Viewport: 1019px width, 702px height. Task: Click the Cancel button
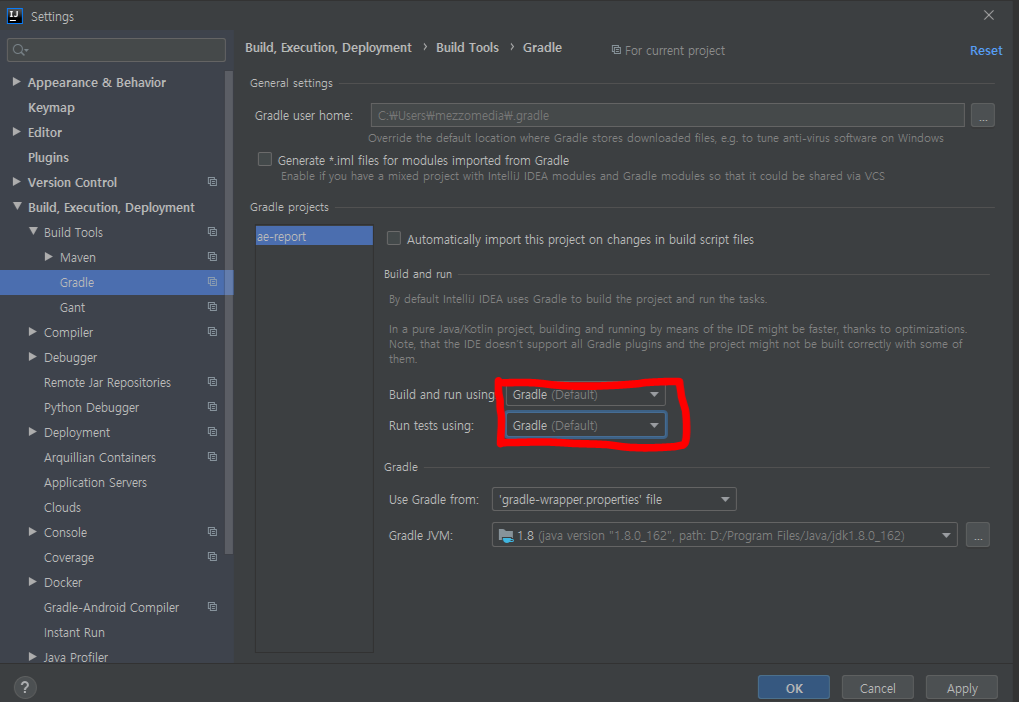tap(877, 688)
